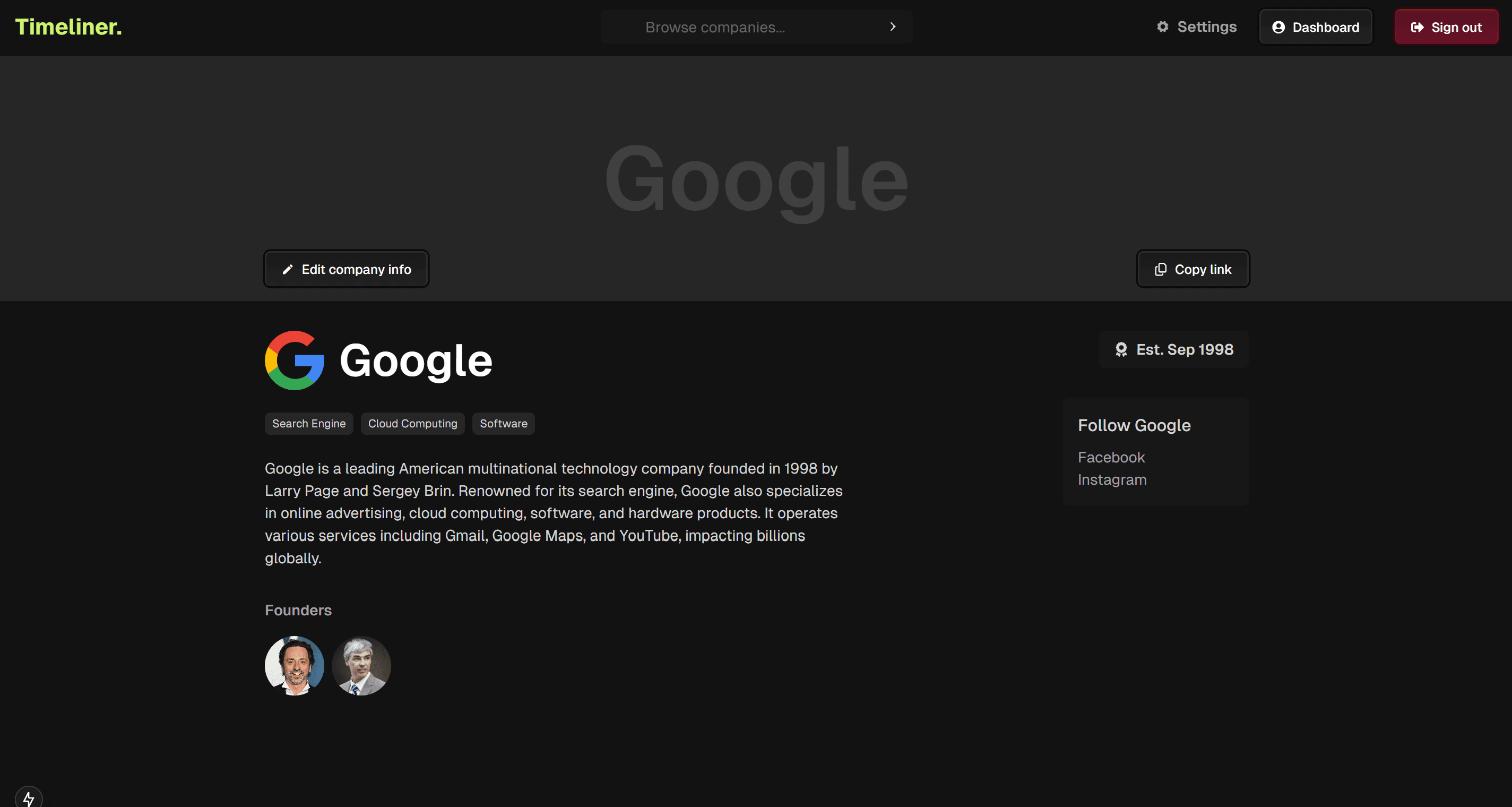1512x807 pixels.
Task: Click the chevron arrow in search bar
Action: (x=892, y=27)
